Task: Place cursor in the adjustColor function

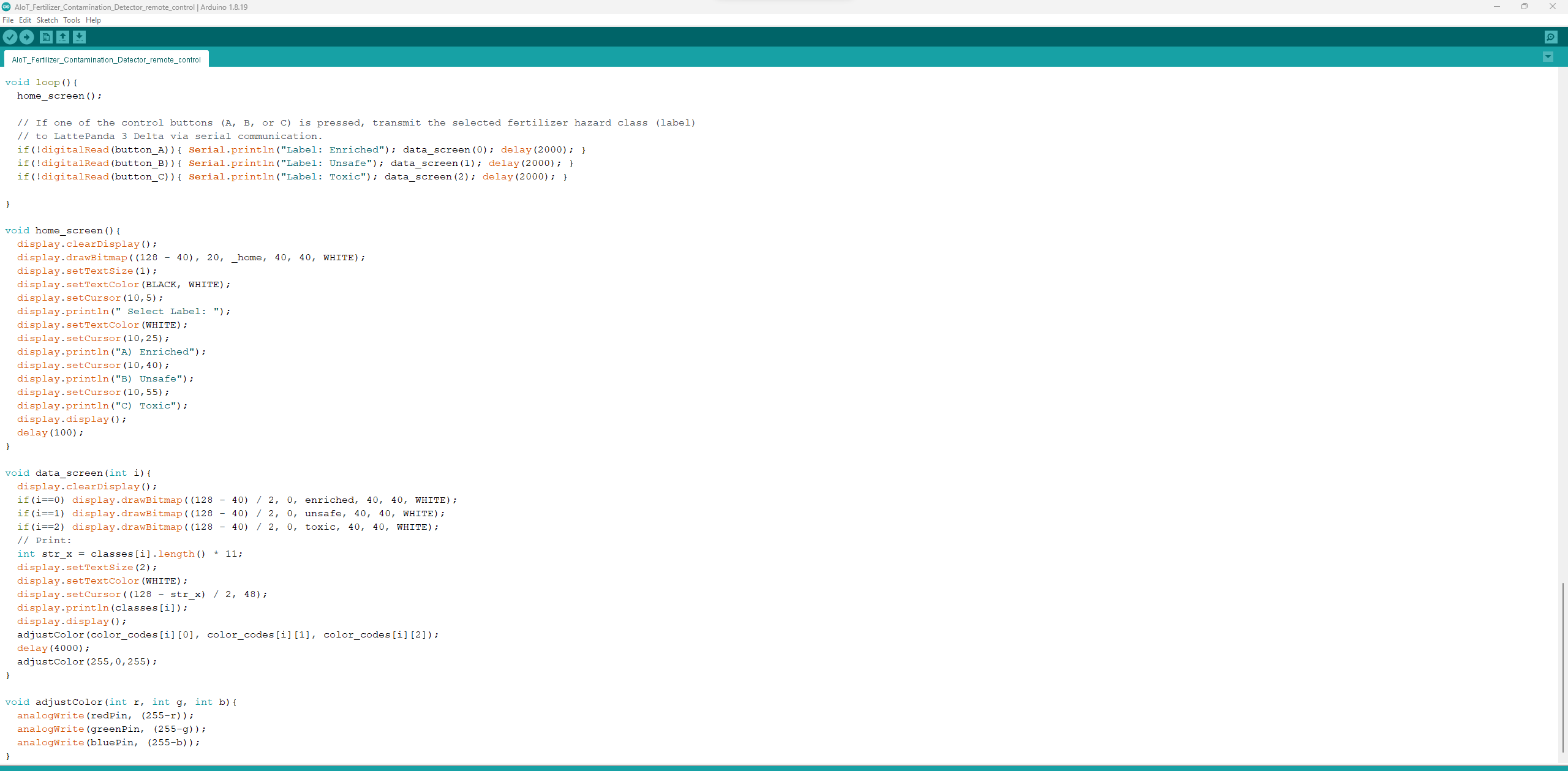Action: (x=110, y=728)
